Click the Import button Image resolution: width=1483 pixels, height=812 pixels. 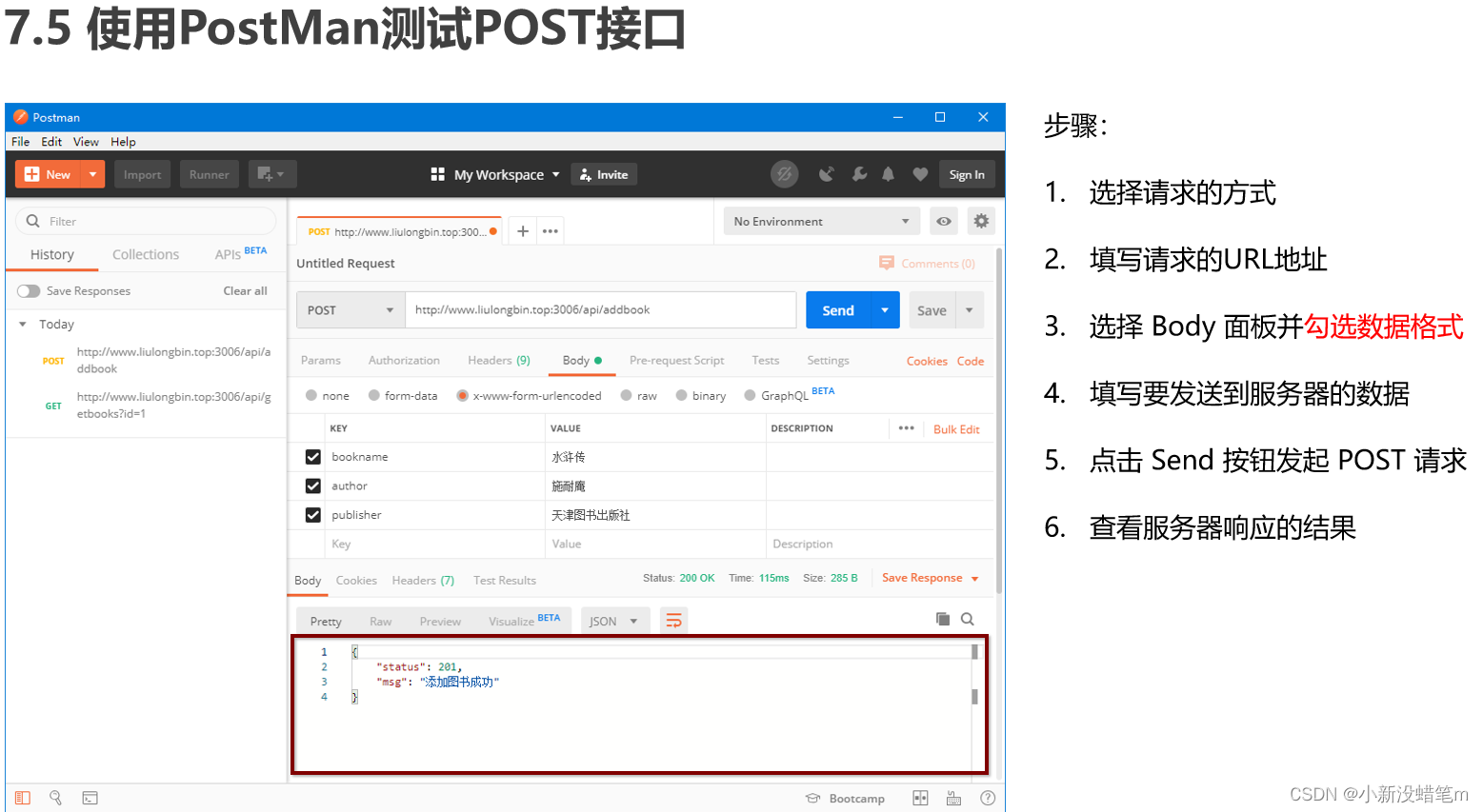point(142,174)
